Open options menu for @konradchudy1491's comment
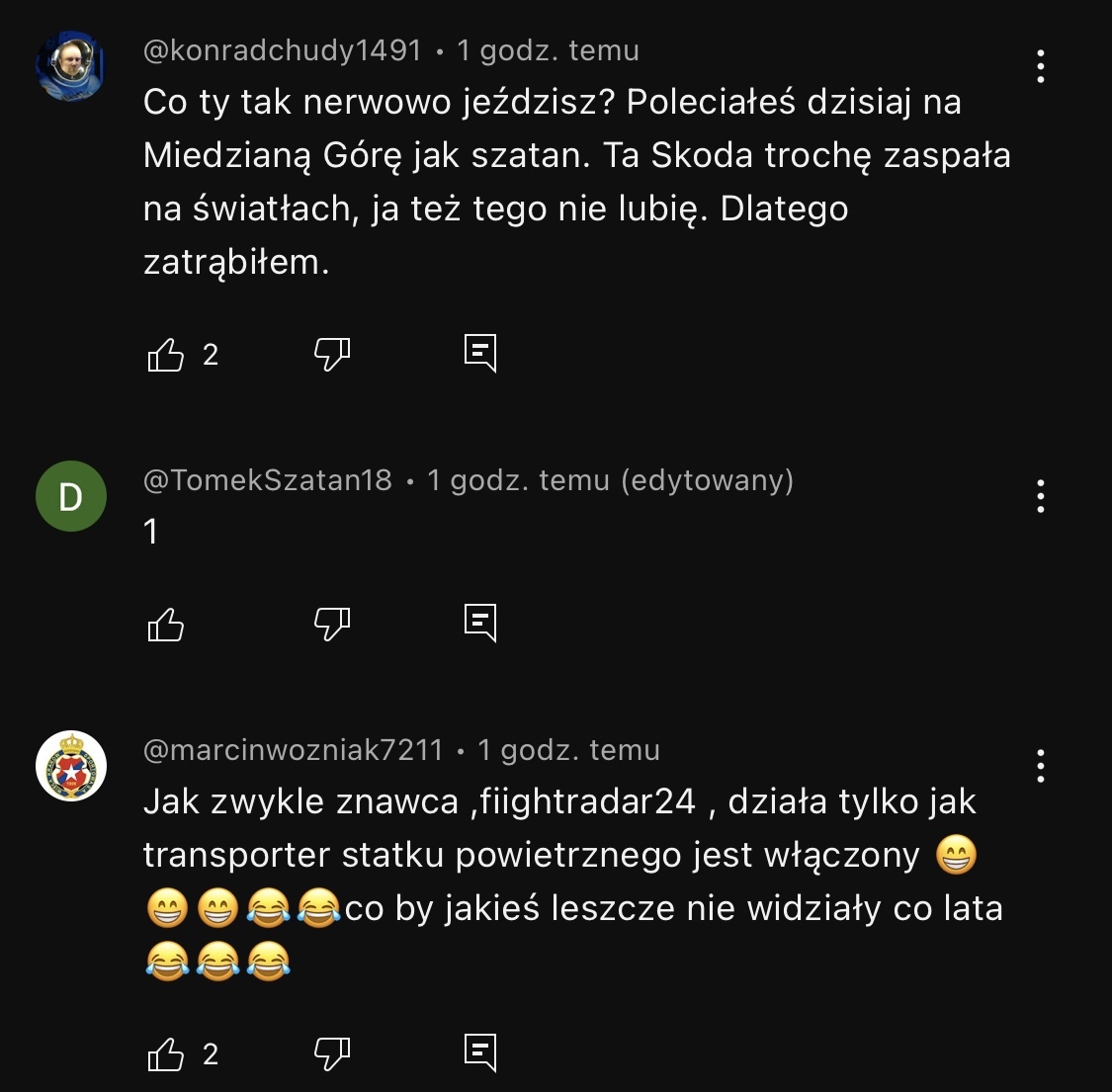Image resolution: width=1112 pixels, height=1092 pixels. [x=1040, y=66]
